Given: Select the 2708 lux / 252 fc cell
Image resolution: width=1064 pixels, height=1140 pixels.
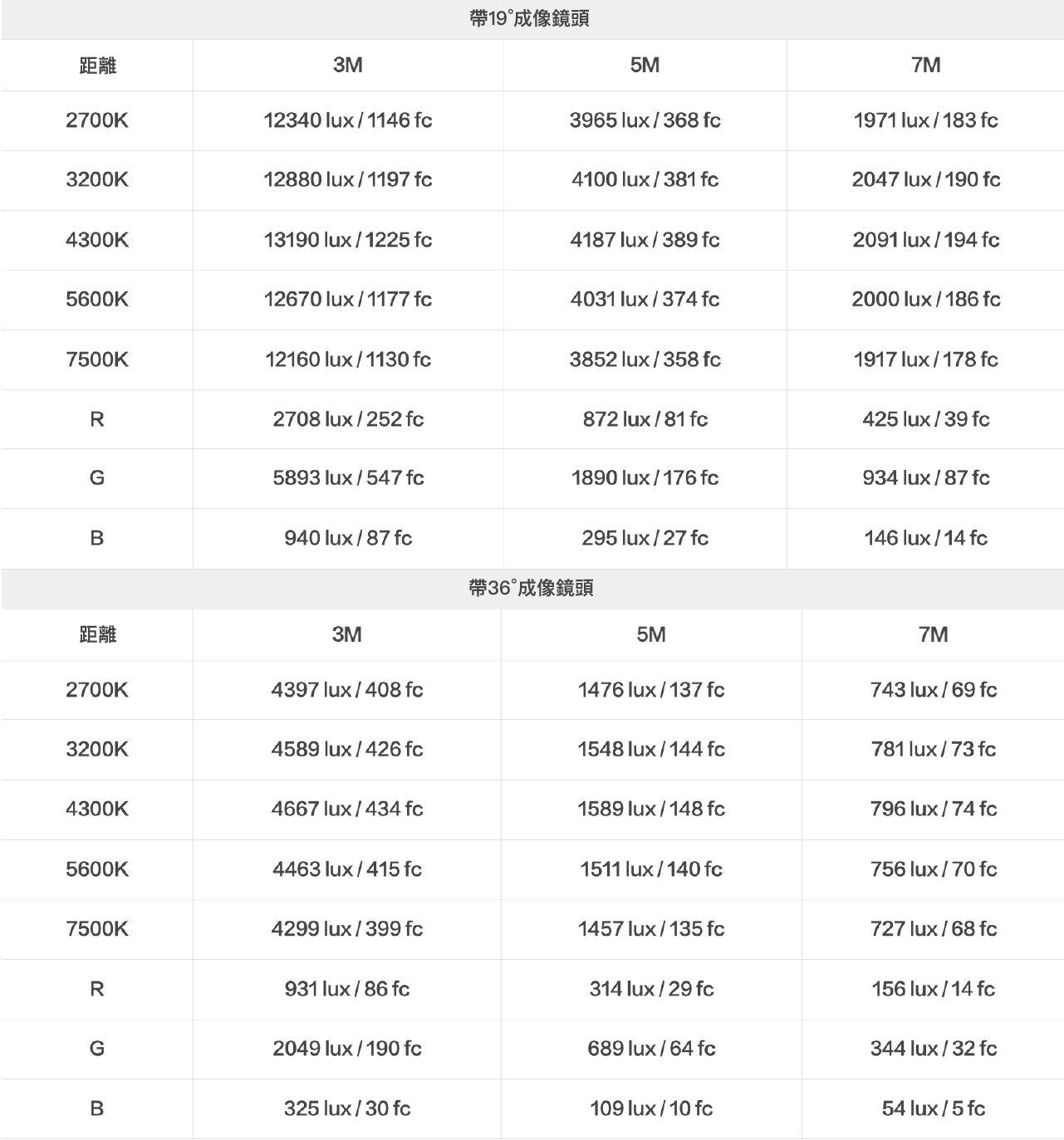Looking at the screenshot, I should (x=348, y=419).
